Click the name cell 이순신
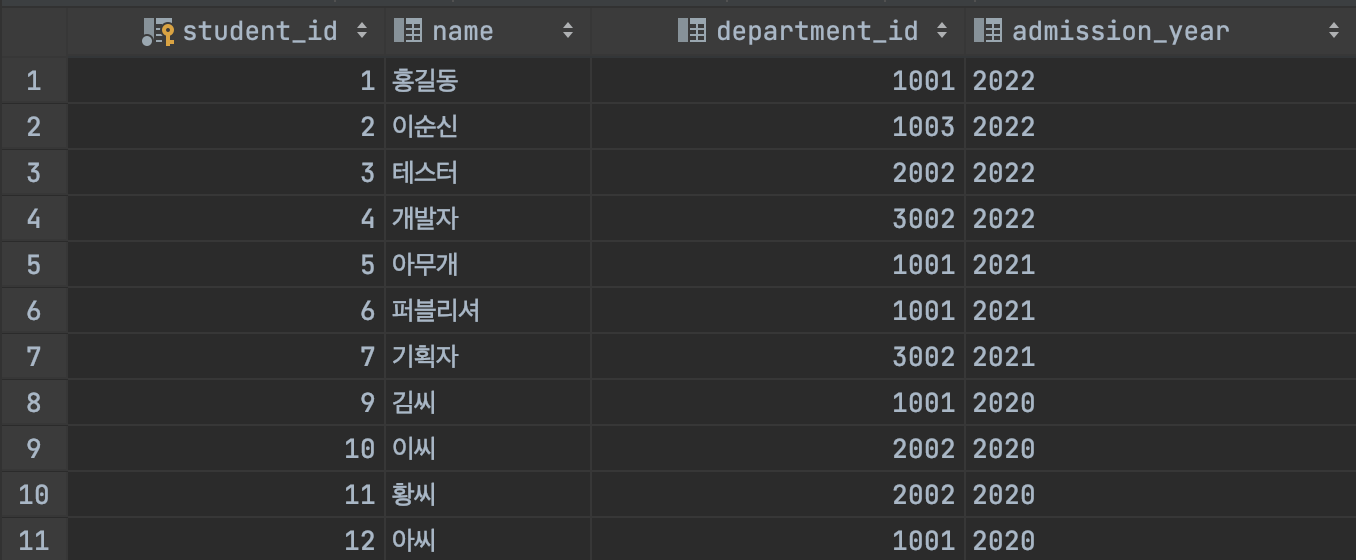 pyautogui.click(x=488, y=127)
